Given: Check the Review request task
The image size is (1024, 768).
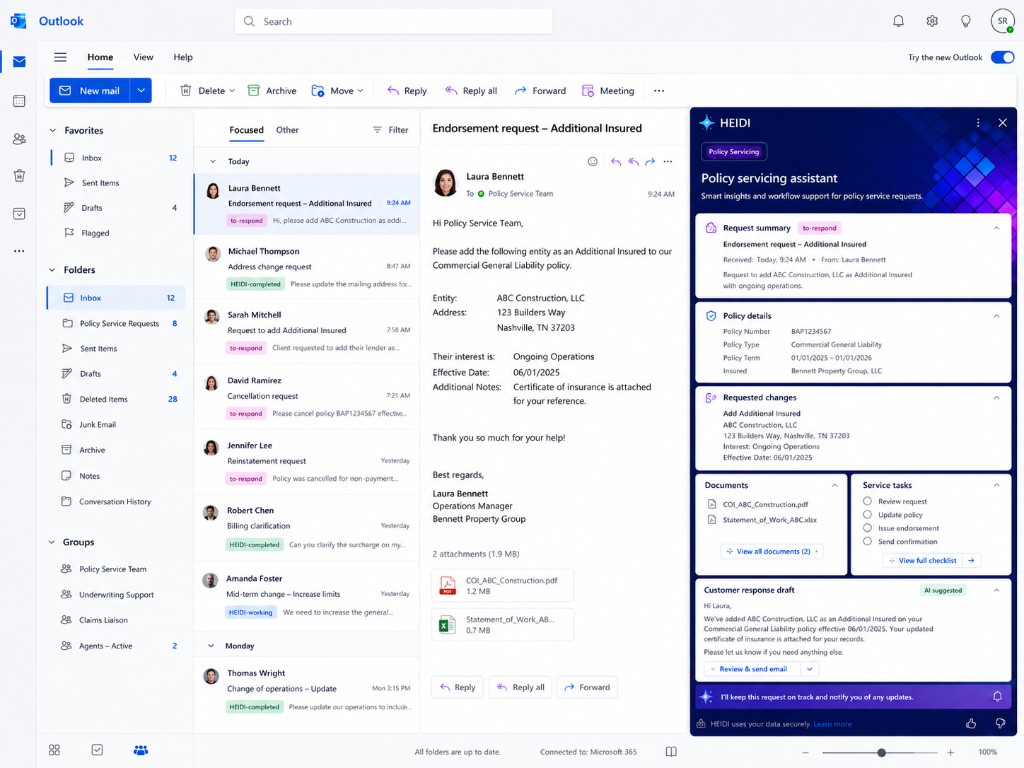Looking at the screenshot, I should pyautogui.click(x=867, y=501).
